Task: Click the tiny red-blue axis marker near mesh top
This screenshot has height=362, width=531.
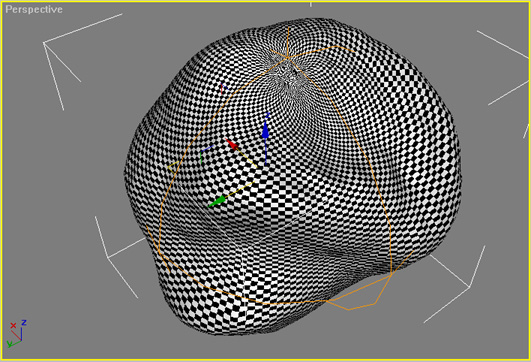Action: [224, 88]
